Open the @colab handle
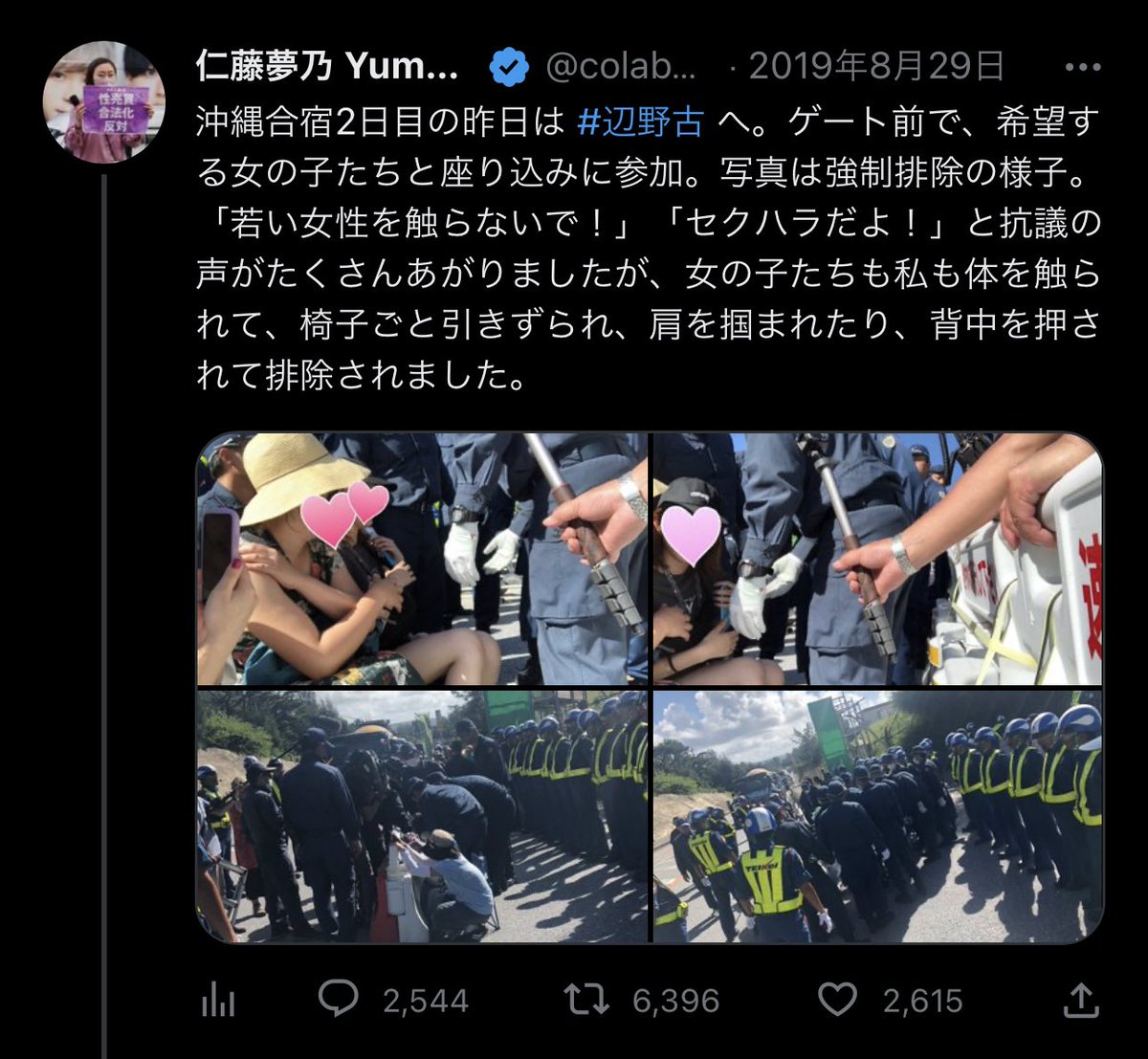The image size is (1148, 1059). 620,67
